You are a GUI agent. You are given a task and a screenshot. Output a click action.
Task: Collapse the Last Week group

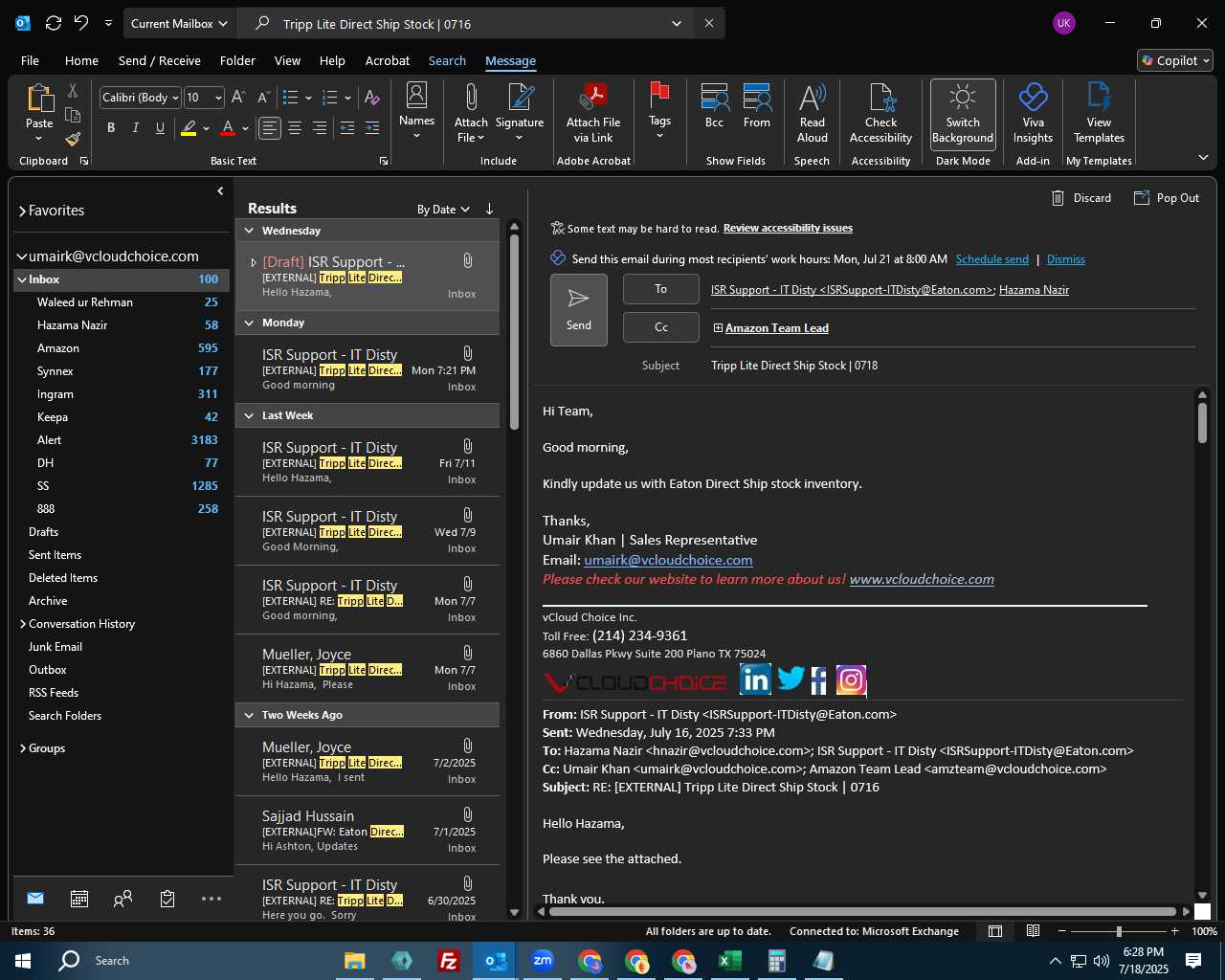click(249, 415)
